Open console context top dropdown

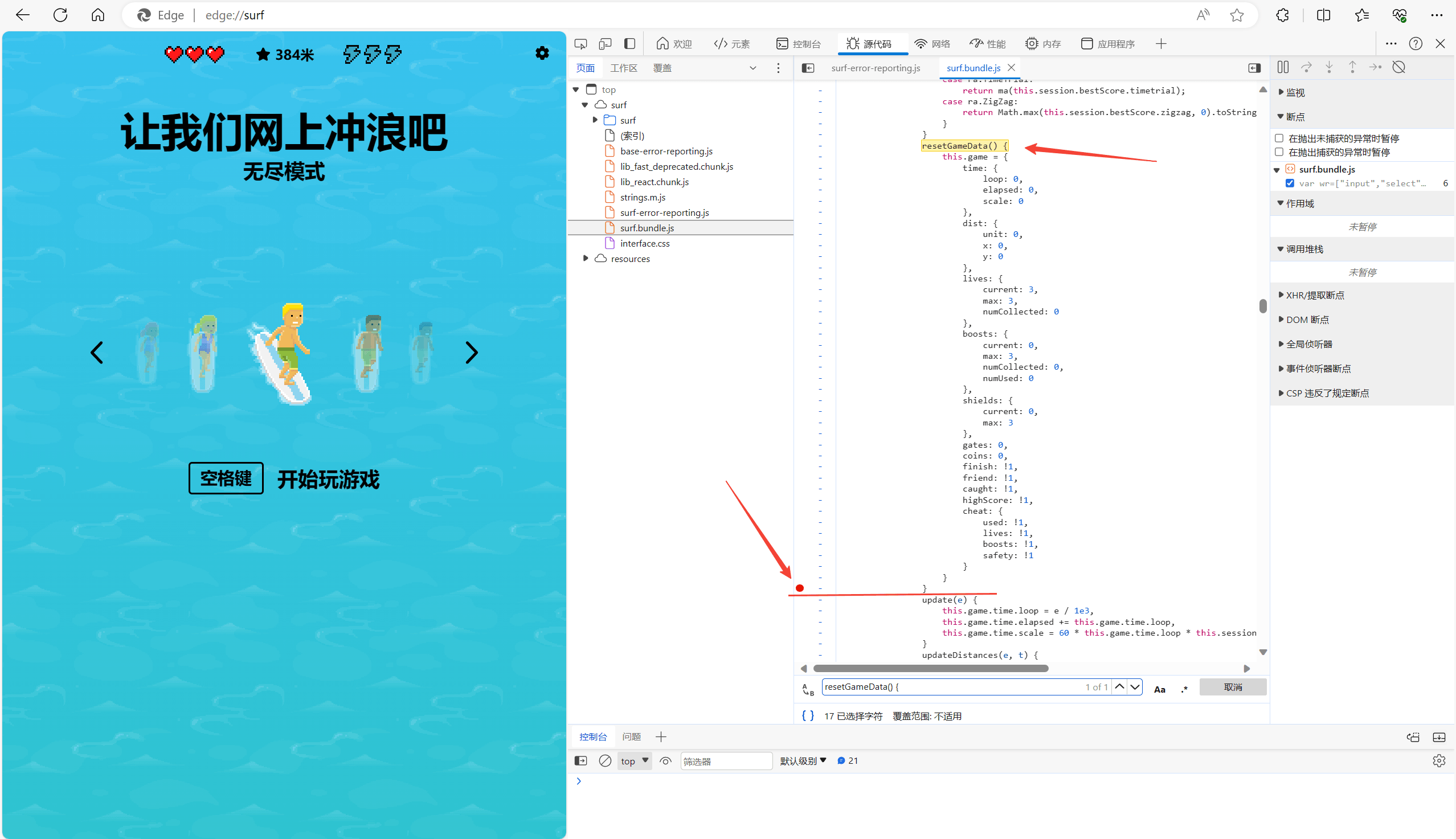tap(635, 760)
